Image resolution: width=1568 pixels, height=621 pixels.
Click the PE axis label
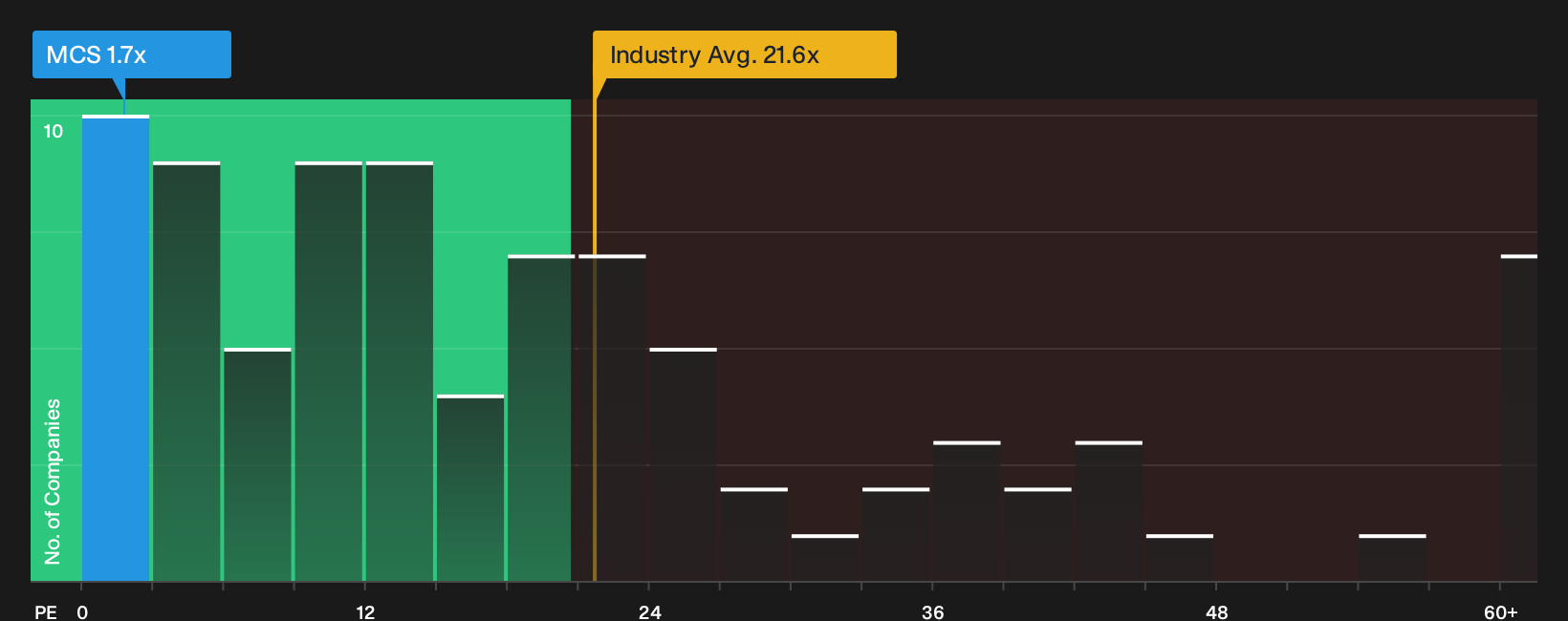46,611
